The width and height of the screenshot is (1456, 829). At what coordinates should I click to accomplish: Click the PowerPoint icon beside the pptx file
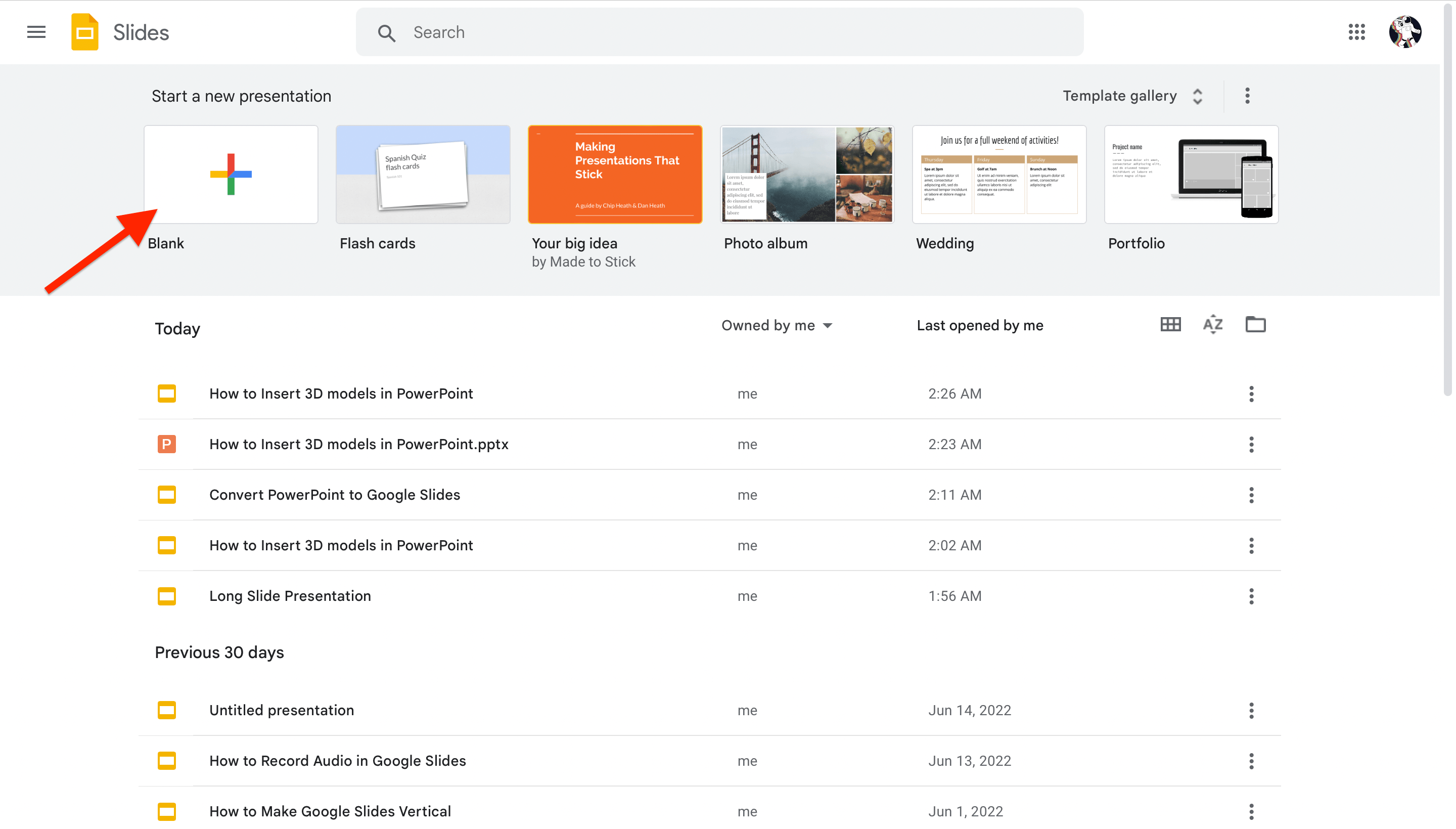pos(166,444)
